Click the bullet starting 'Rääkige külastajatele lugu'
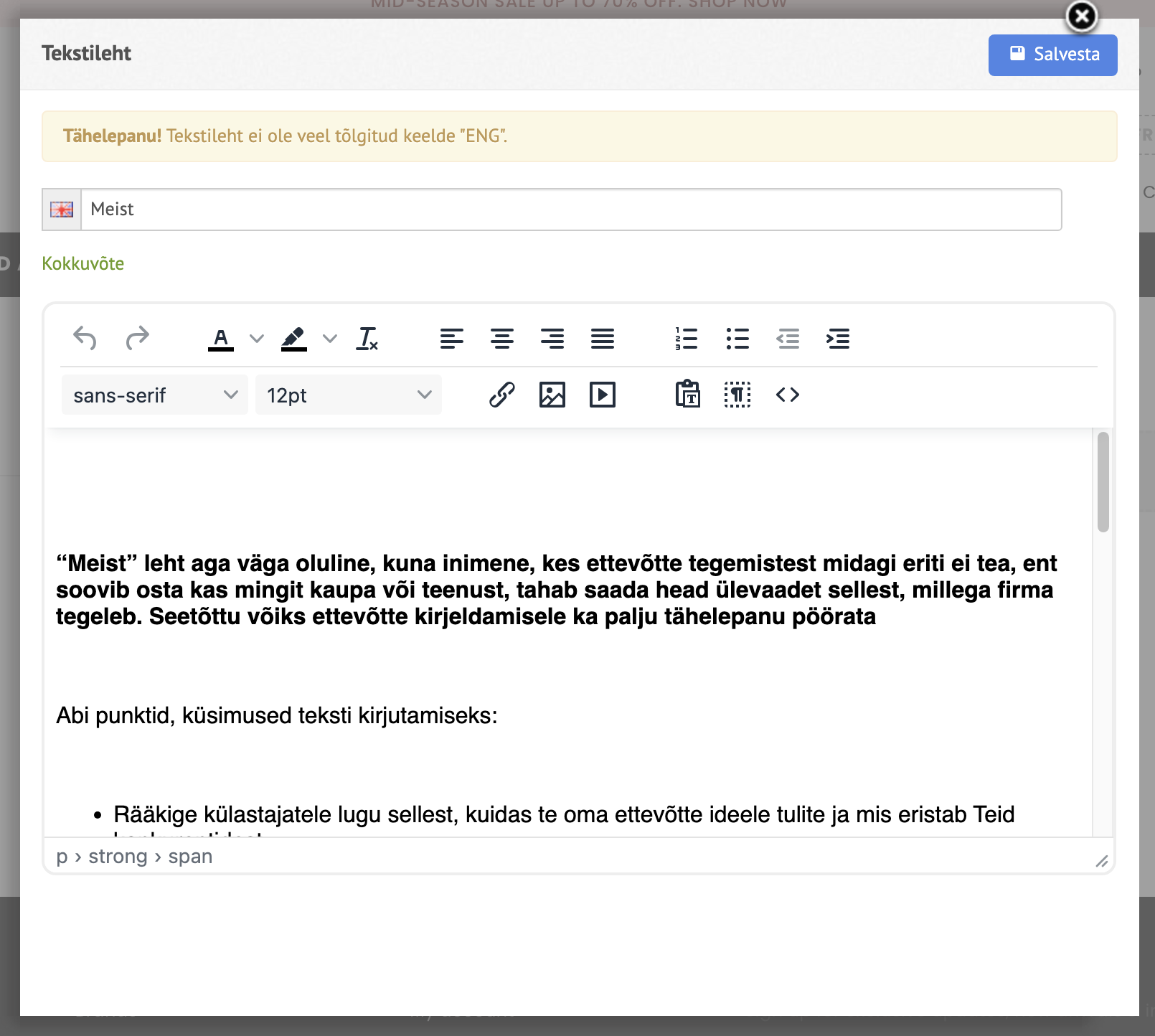This screenshot has width=1155, height=1036. [564, 814]
